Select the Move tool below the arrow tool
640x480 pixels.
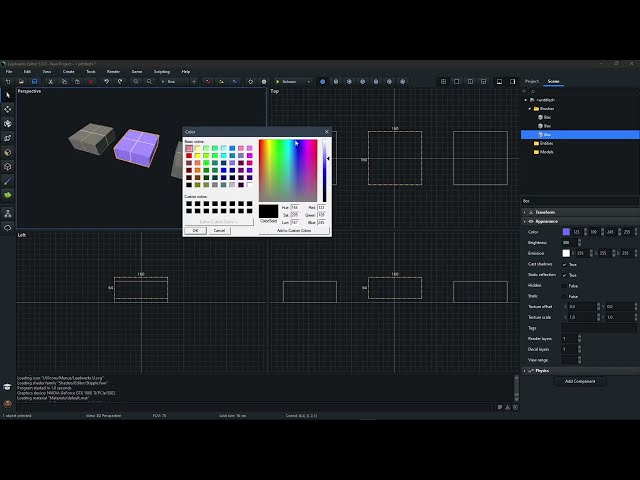[8, 109]
